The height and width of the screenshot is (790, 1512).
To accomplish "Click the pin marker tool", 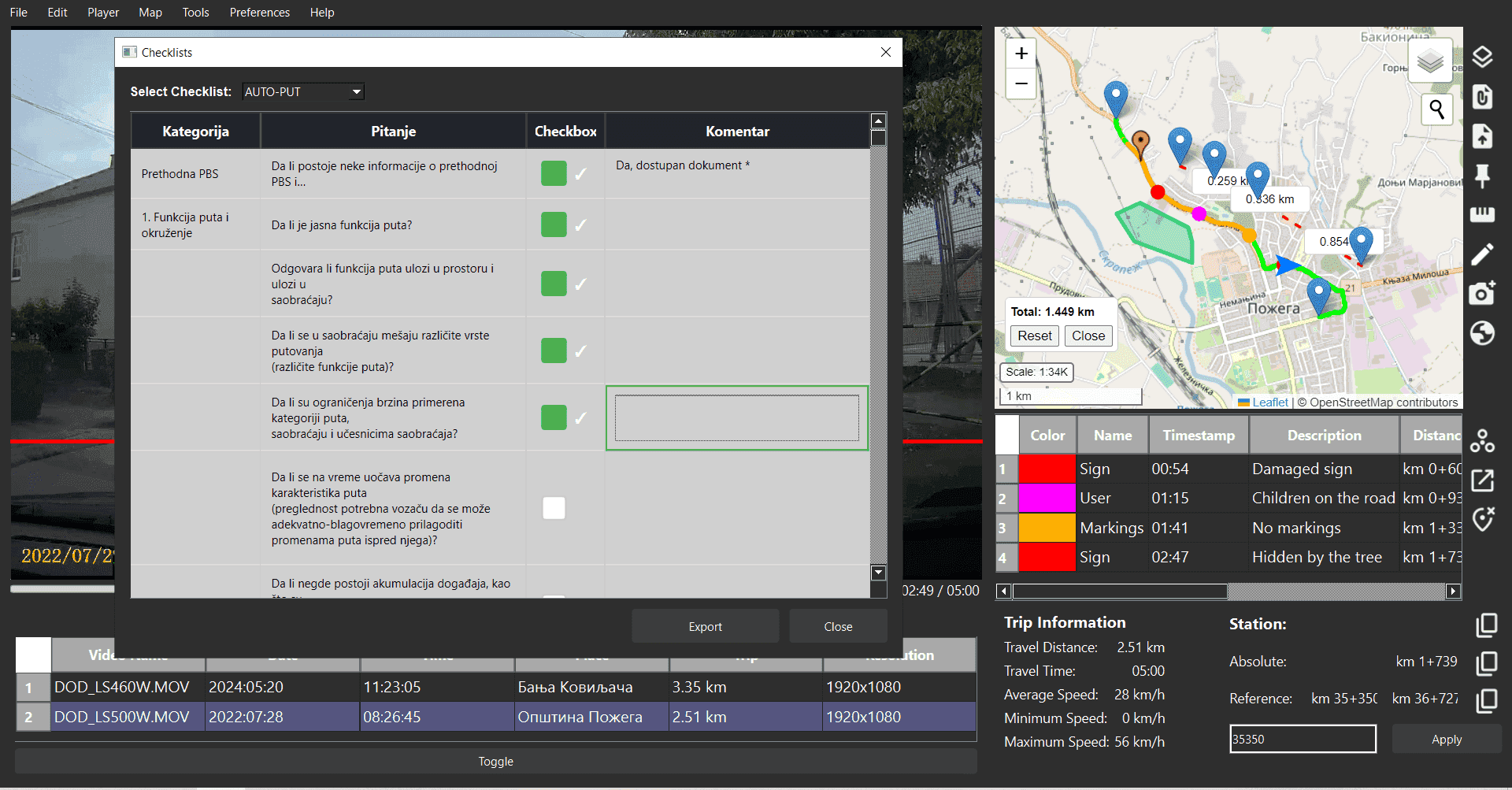I will (1484, 176).
